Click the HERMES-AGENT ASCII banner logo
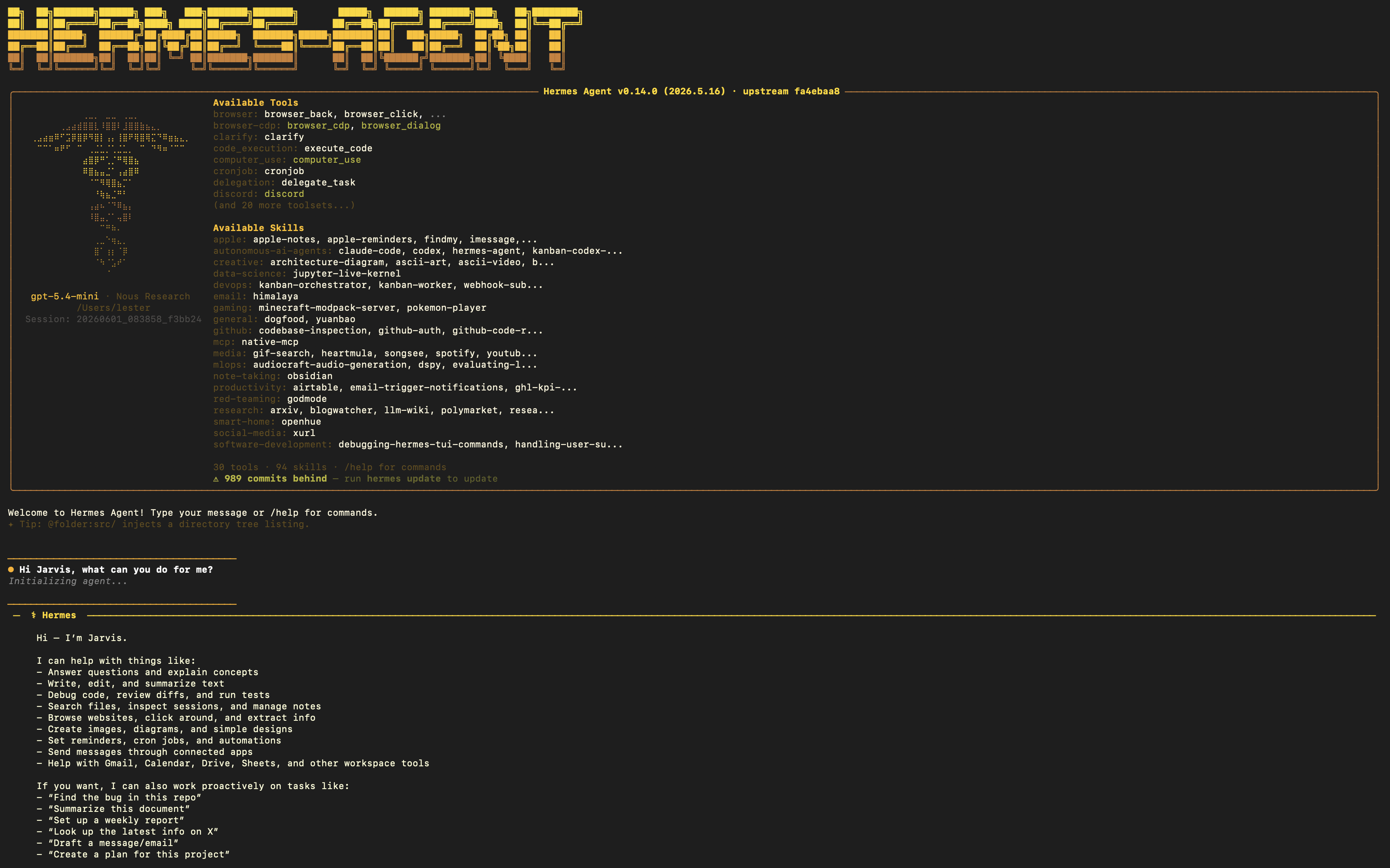This screenshot has width=1390, height=868. click(295, 39)
